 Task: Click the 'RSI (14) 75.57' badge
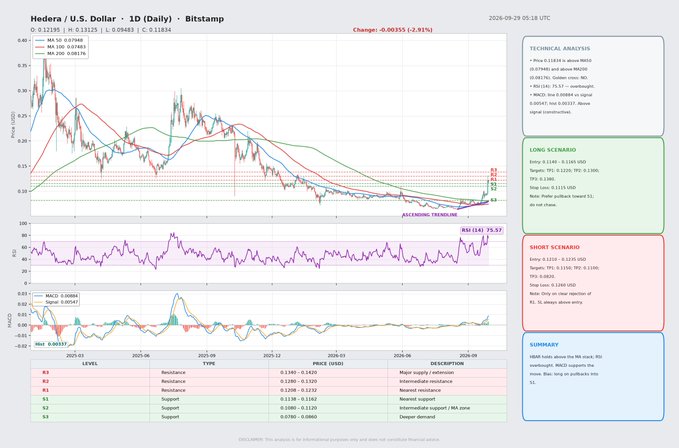pyautogui.click(x=482, y=230)
